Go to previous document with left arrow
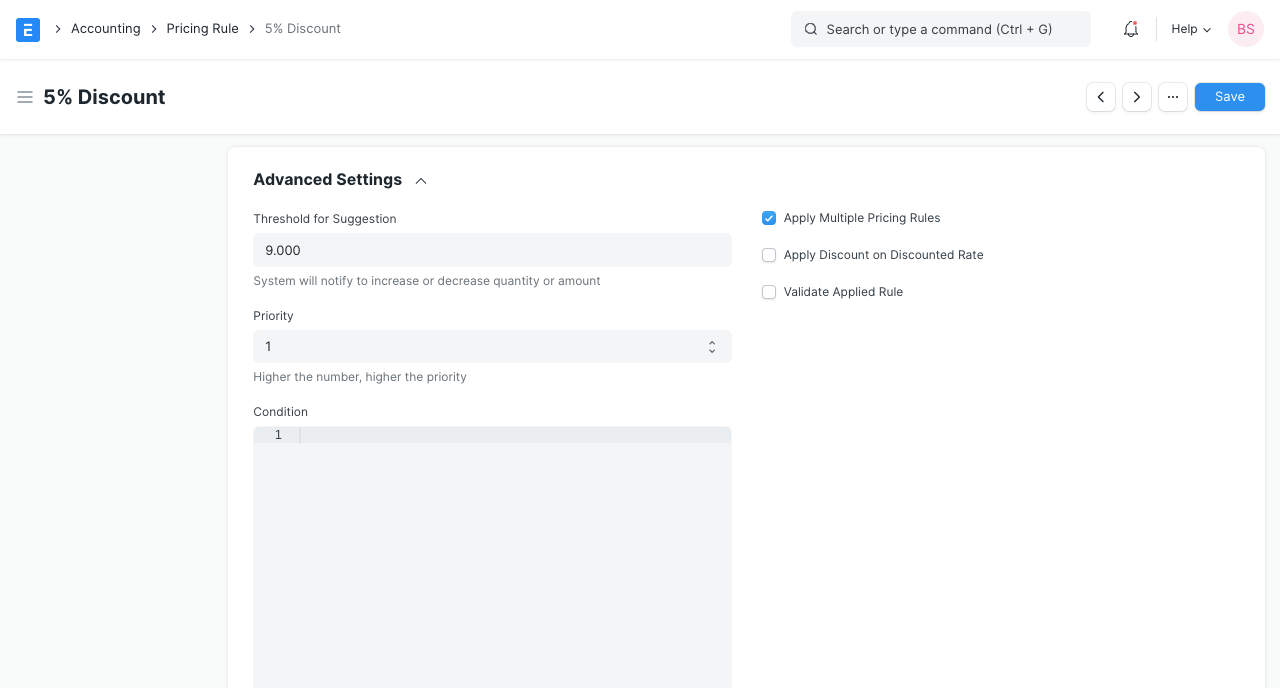Screen dimensions: 1280x688 (x=1101, y=97)
